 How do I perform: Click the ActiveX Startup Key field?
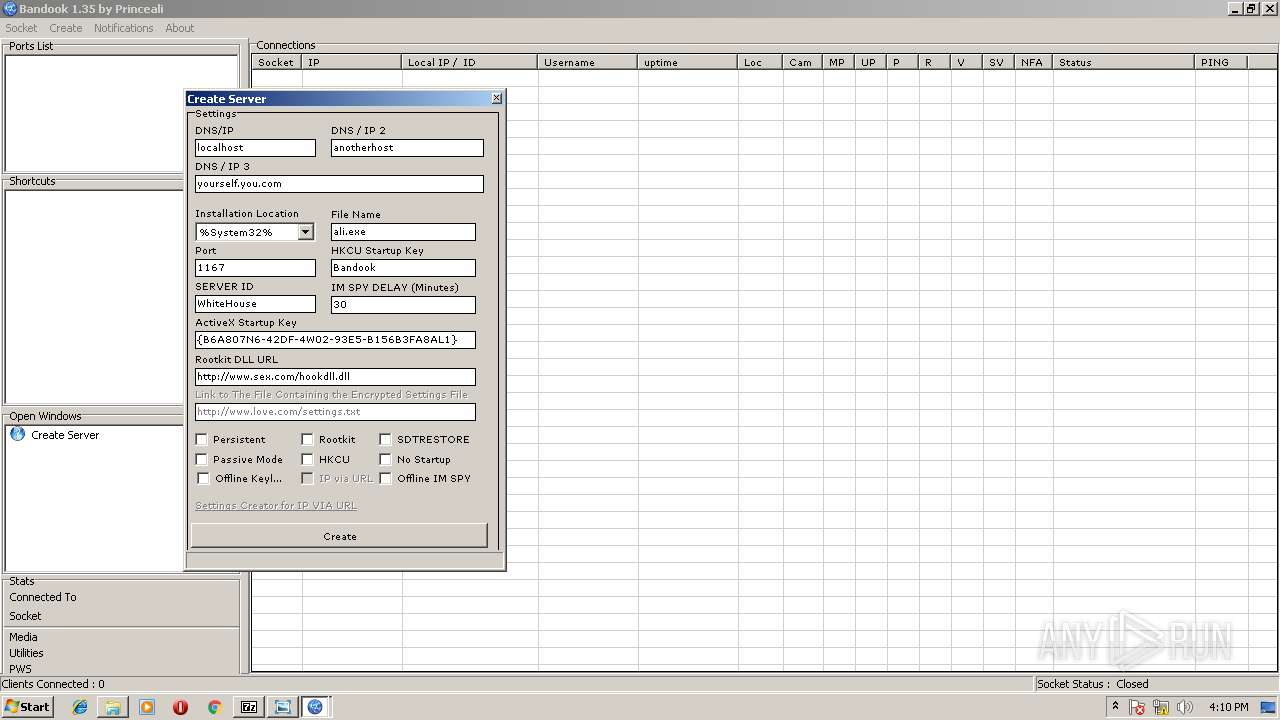[x=335, y=340]
